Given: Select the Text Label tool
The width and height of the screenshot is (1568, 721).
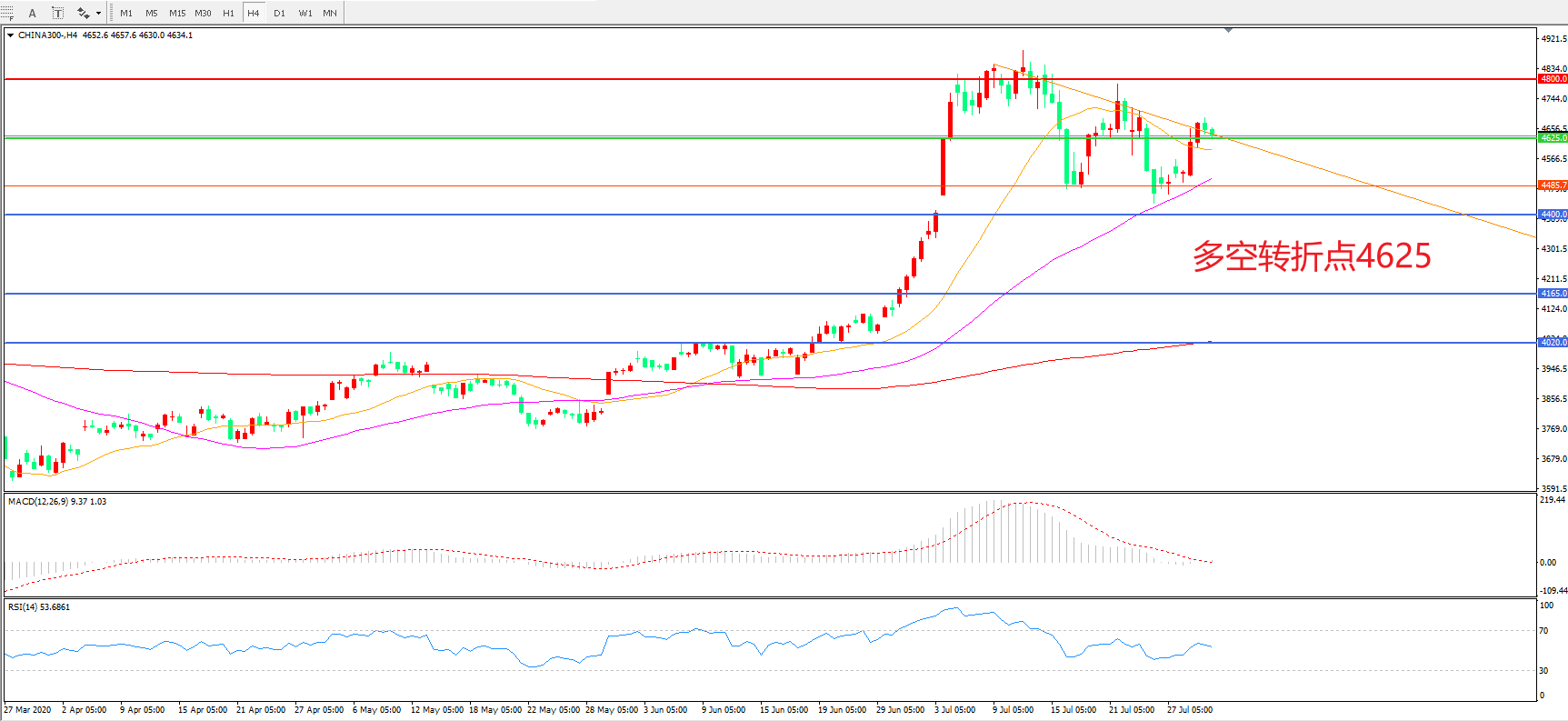Looking at the screenshot, I should 57,13.
